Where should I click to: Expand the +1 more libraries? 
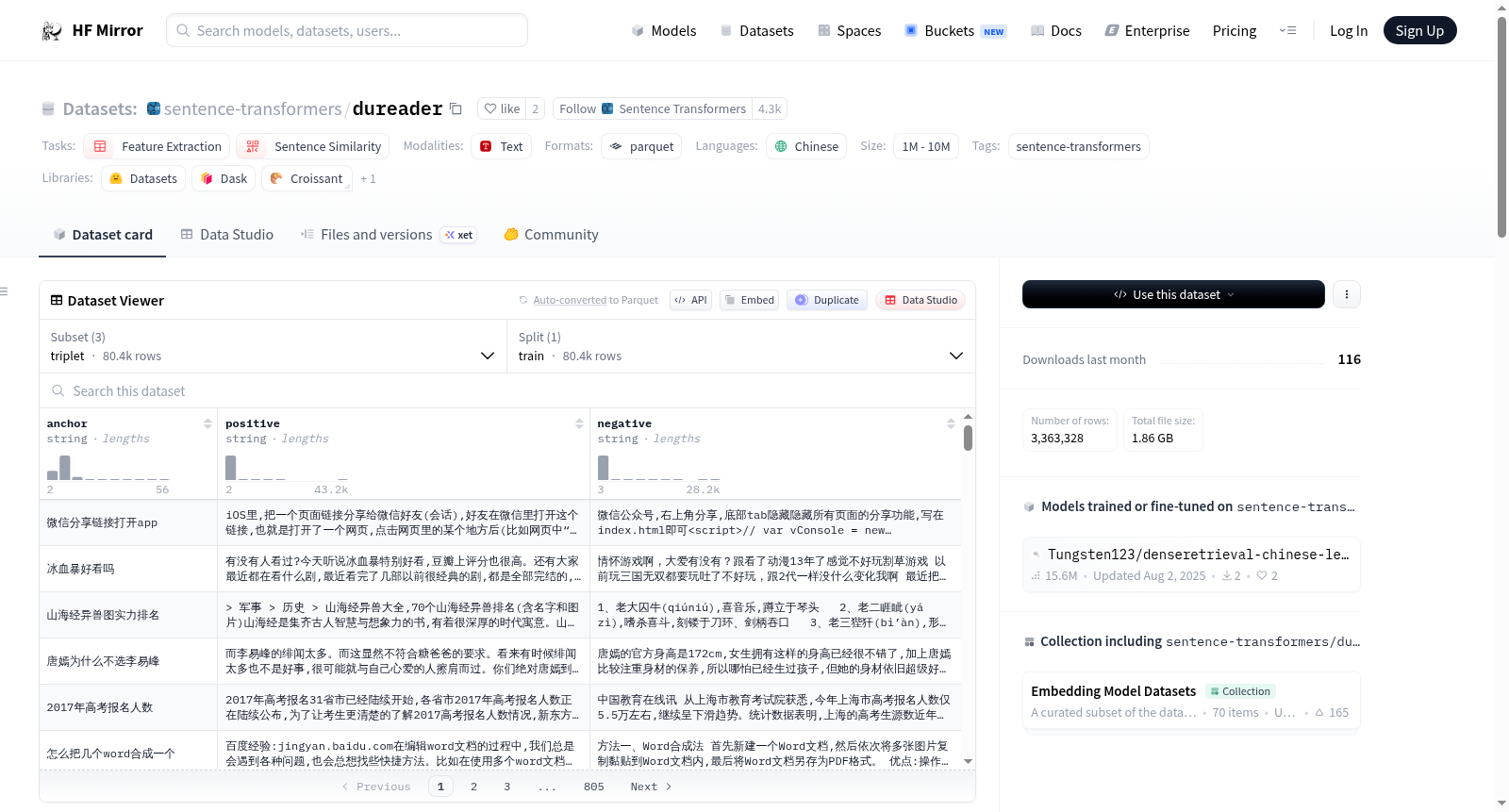click(368, 178)
